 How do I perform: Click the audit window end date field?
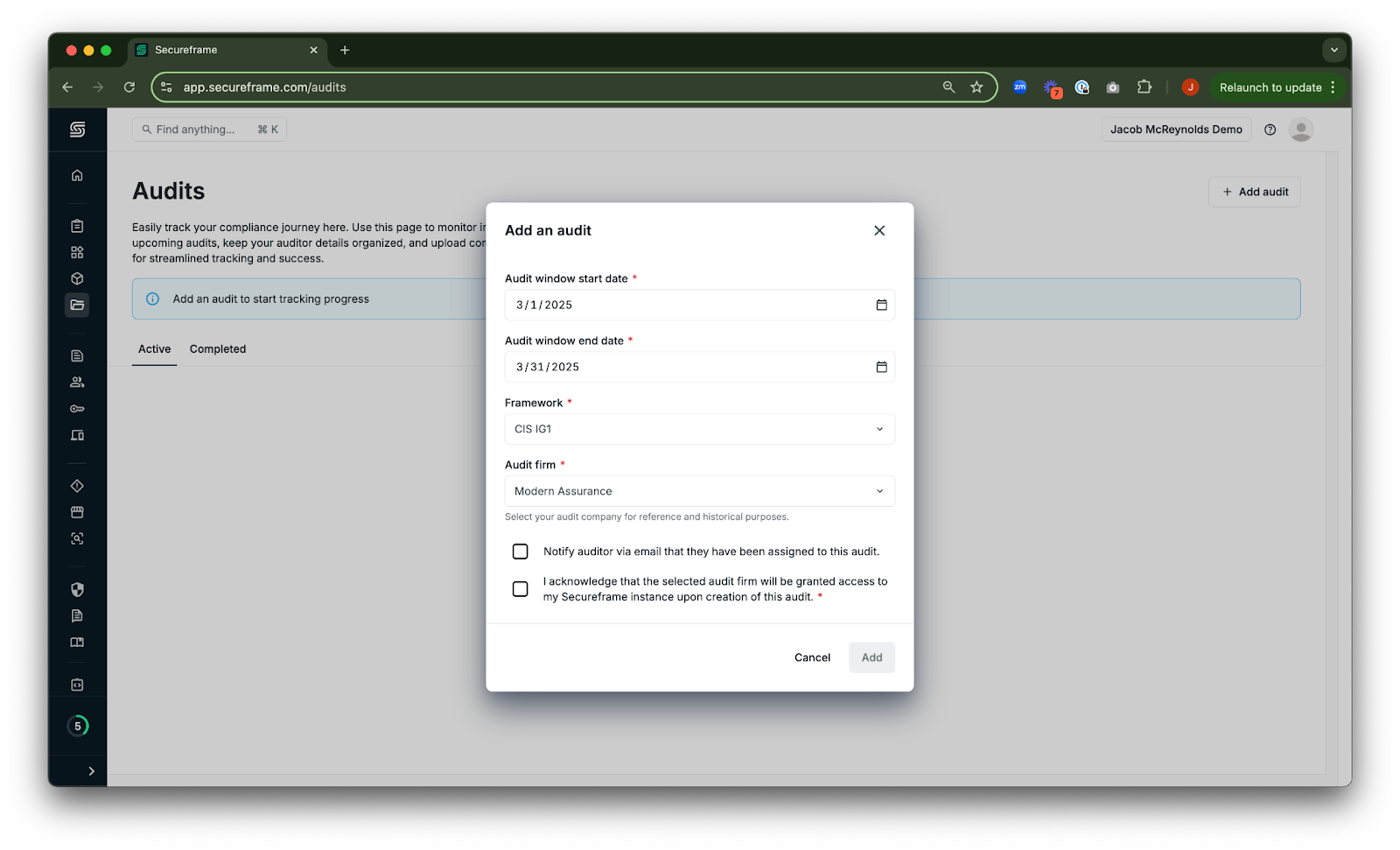[x=700, y=367]
